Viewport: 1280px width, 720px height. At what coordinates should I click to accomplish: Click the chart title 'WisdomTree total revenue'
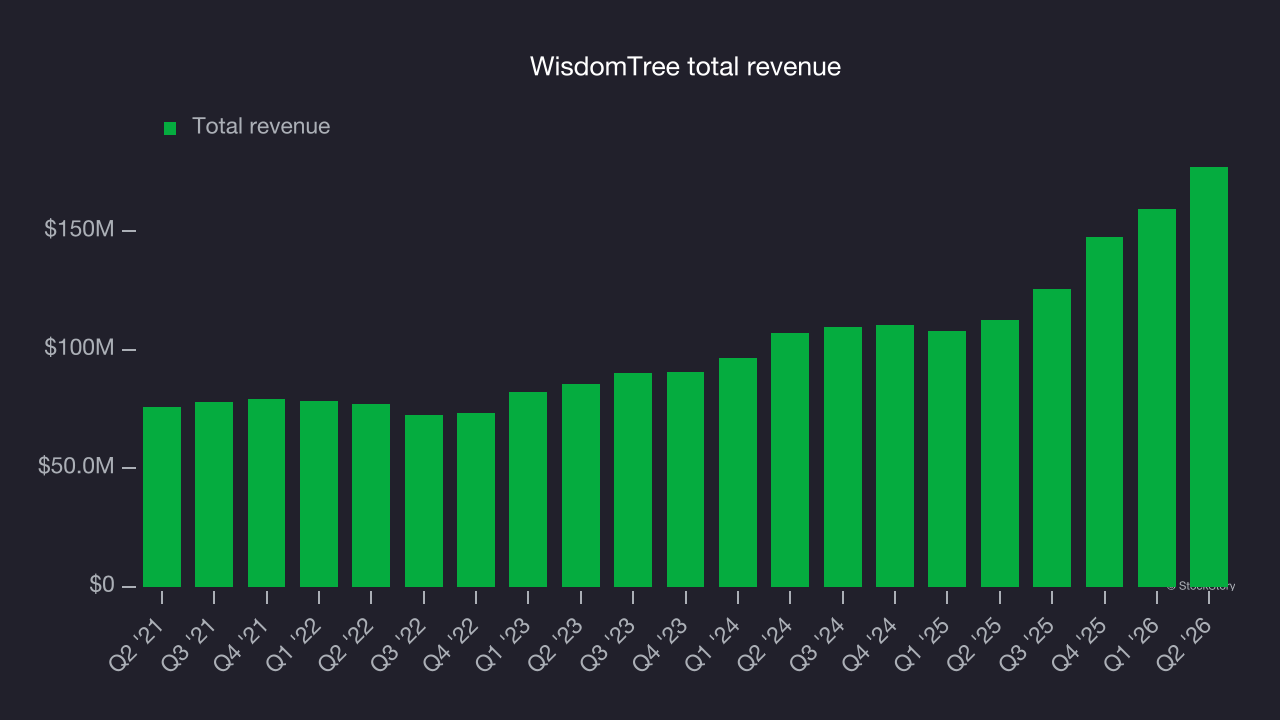685,66
